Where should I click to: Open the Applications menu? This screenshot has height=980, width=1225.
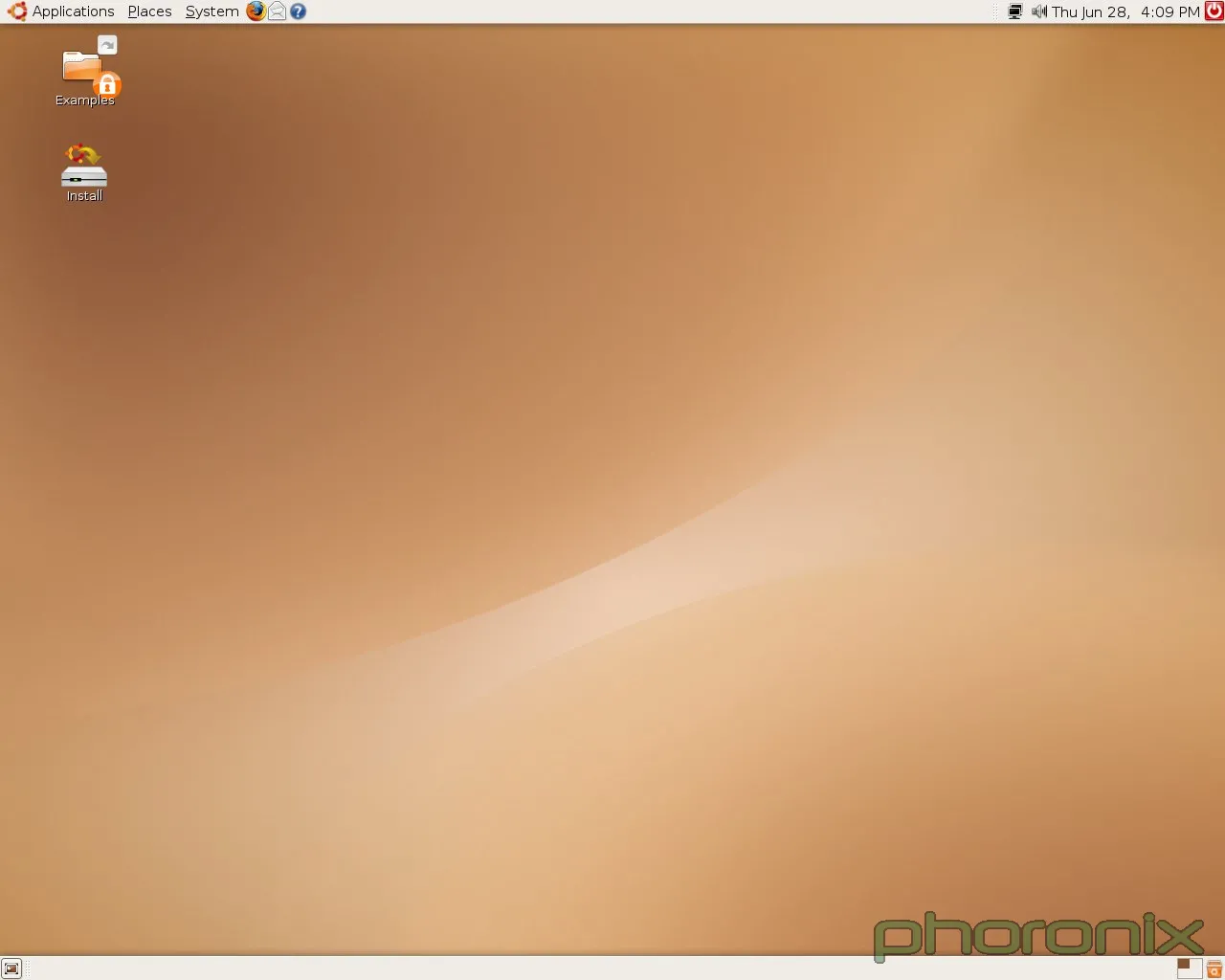tap(61, 11)
